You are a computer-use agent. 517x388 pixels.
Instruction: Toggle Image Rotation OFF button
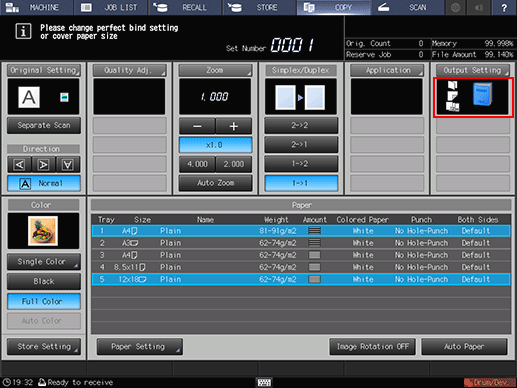pos(372,347)
